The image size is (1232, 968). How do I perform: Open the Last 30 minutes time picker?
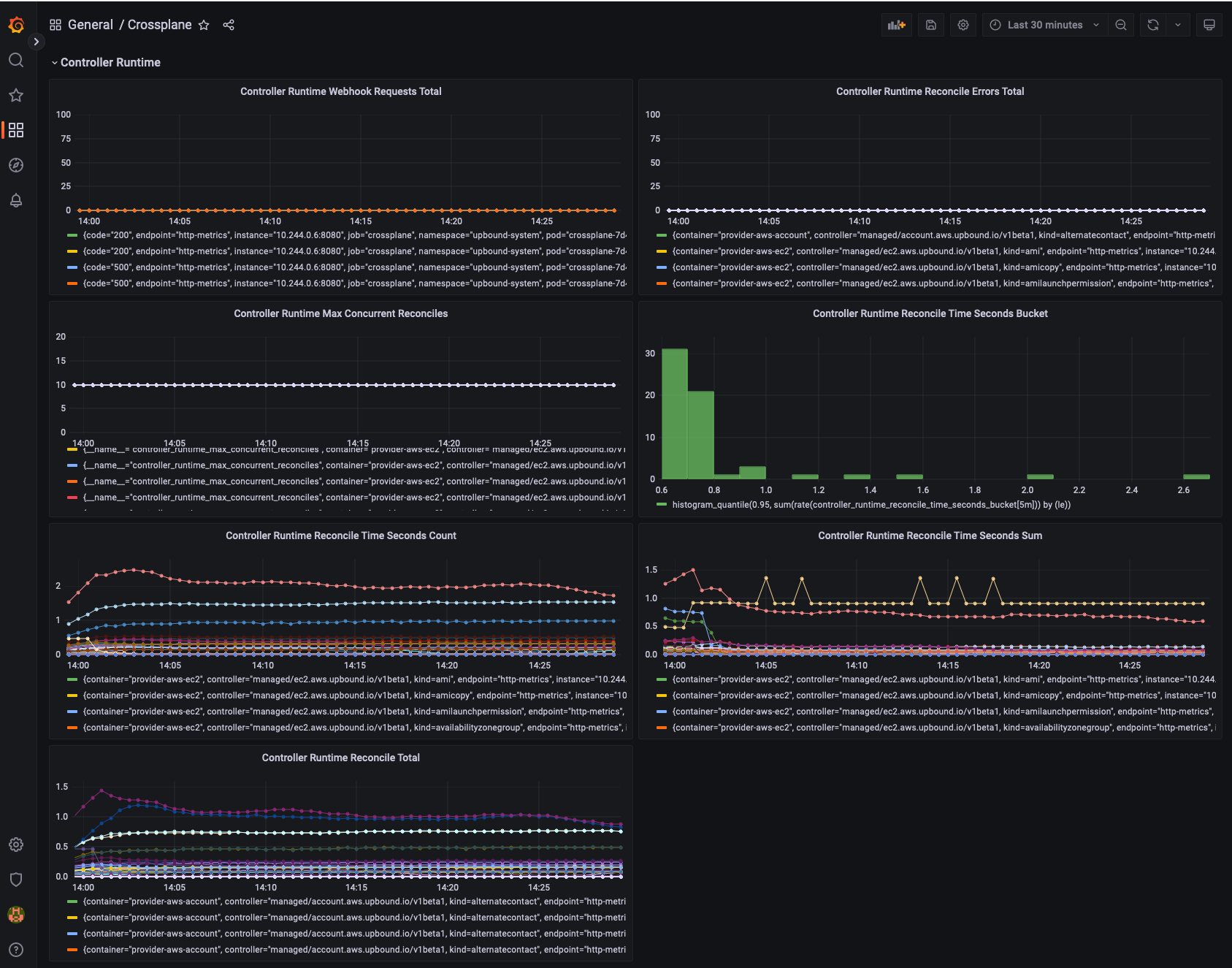click(1045, 25)
